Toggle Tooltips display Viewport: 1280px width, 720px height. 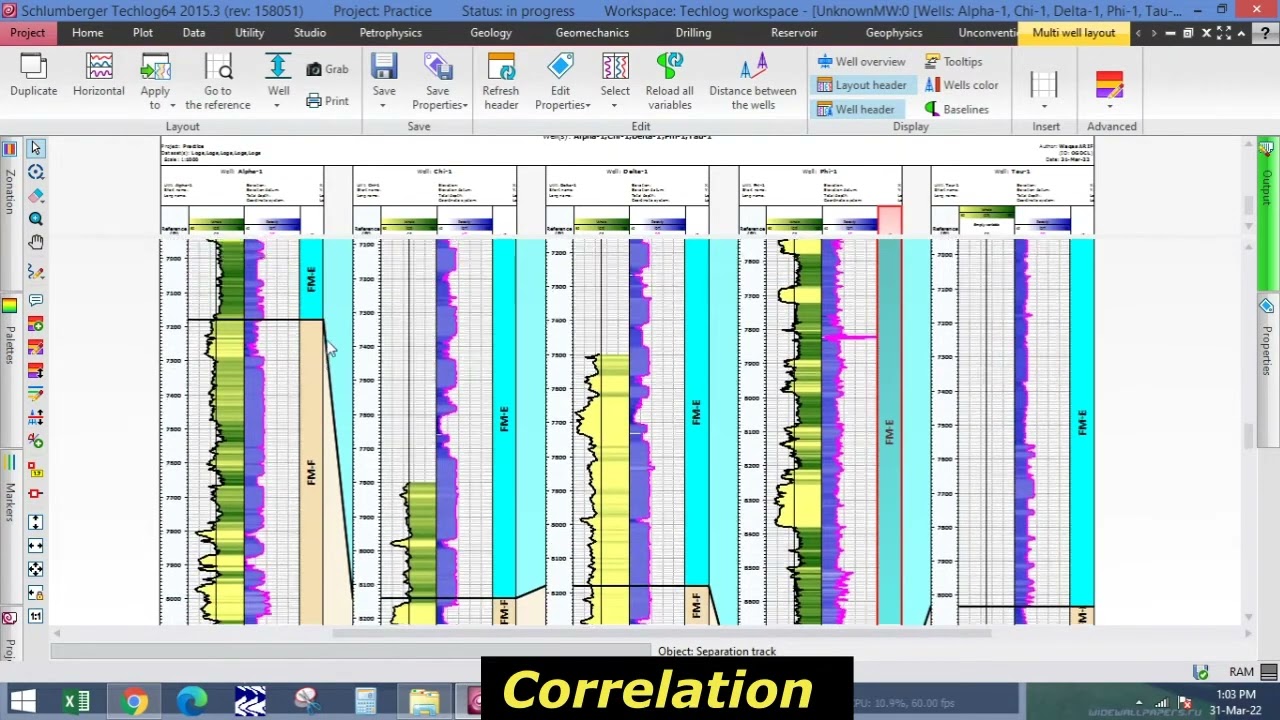pyautogui.click(x=954, y=61)
